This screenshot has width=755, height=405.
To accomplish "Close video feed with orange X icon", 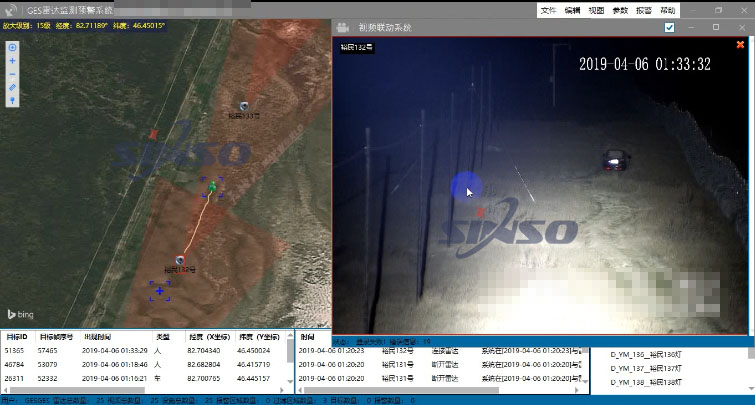I will 742,27.
